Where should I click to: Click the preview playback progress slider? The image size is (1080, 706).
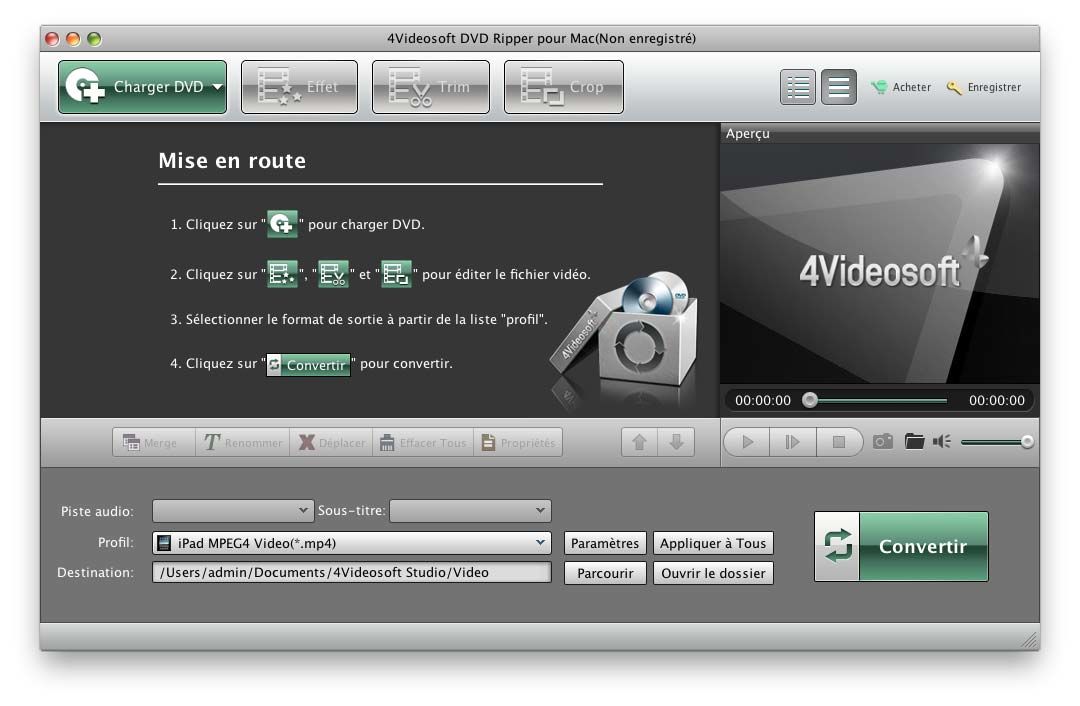coord(875,400)
